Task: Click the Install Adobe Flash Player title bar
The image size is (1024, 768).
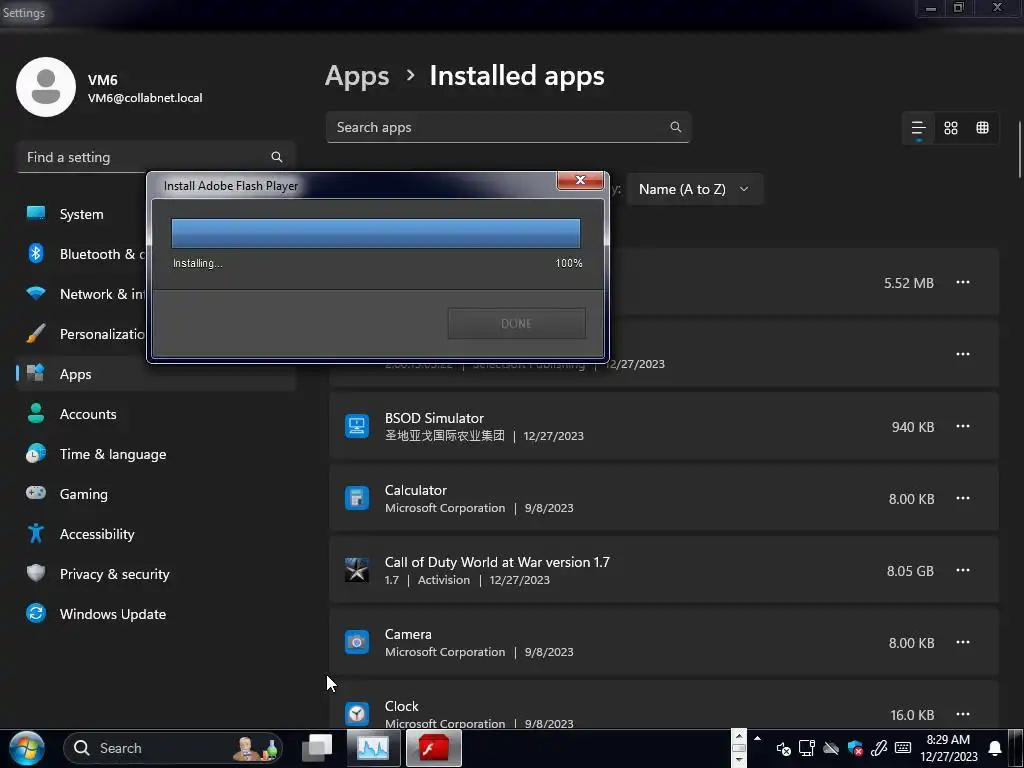Action: pyautogui.click(x=353, y=185)
